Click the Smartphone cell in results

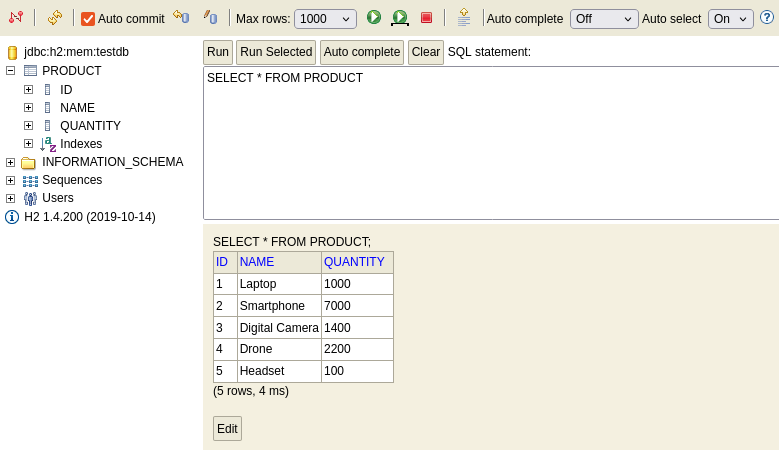(279, 305)
